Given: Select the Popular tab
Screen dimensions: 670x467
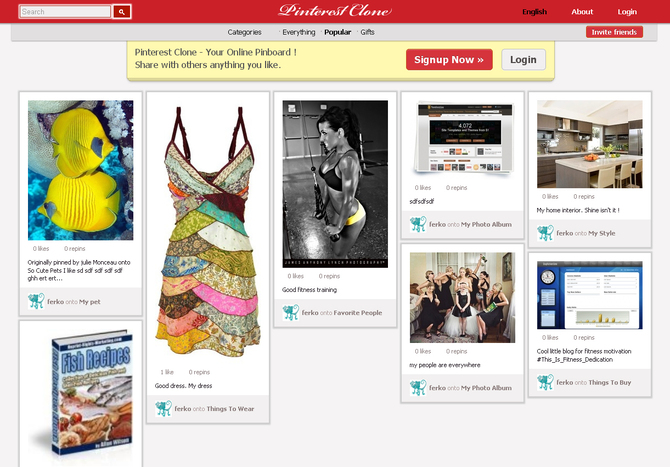Looking at the screenshot, I should coord(338,32).
